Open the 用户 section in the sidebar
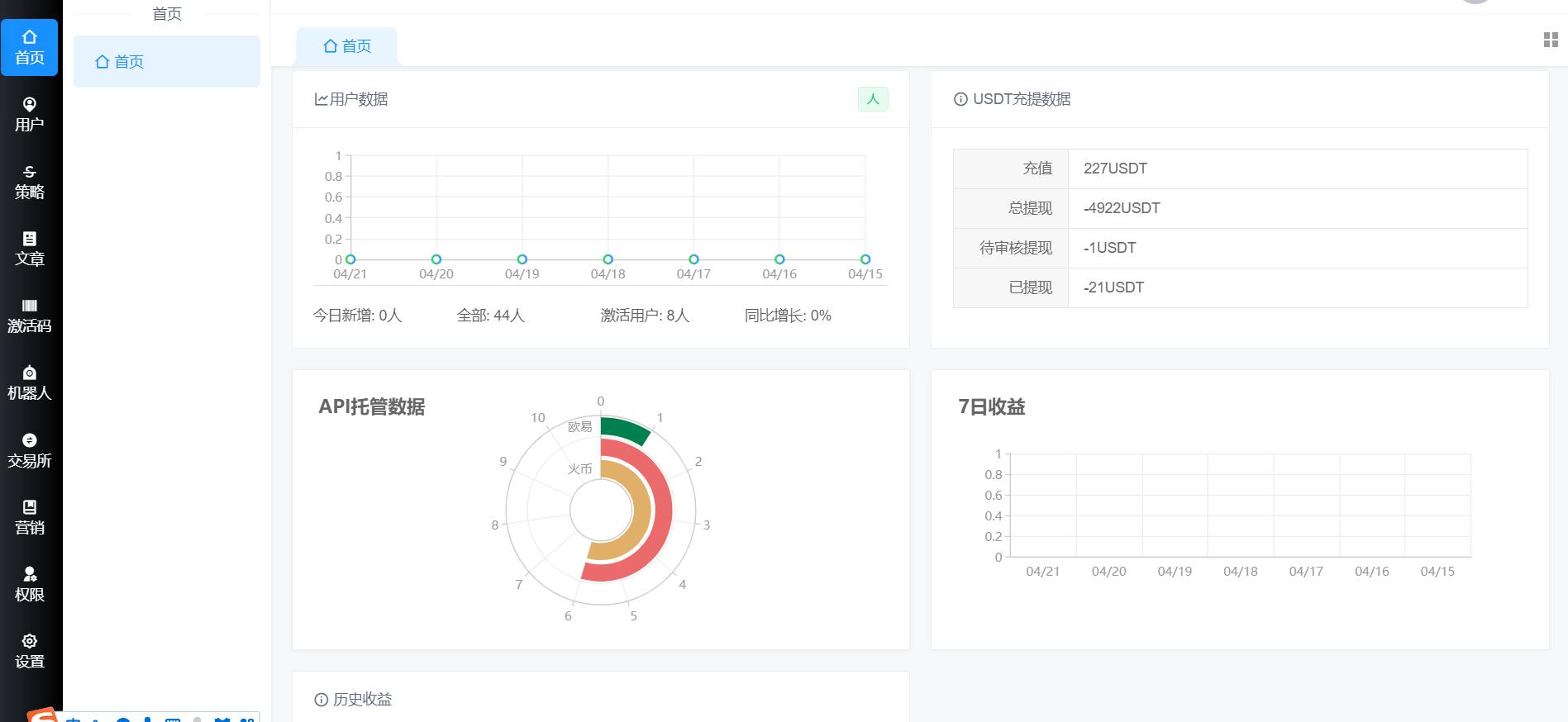This screenshot has height=722, width=1568. pyautogui.click(x=30, y=114)
